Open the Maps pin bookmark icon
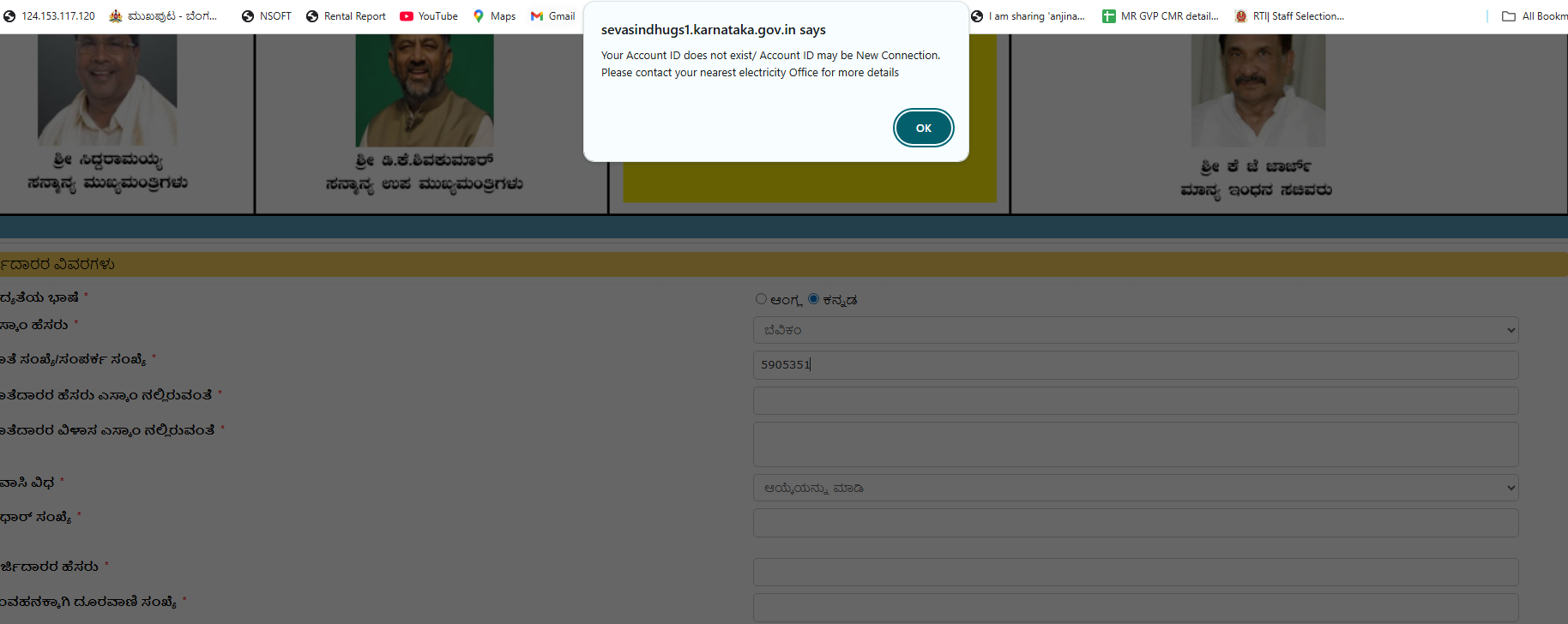Image resolution: width=1568 pixels, height=624 pixels. click(x=479, y=16)
